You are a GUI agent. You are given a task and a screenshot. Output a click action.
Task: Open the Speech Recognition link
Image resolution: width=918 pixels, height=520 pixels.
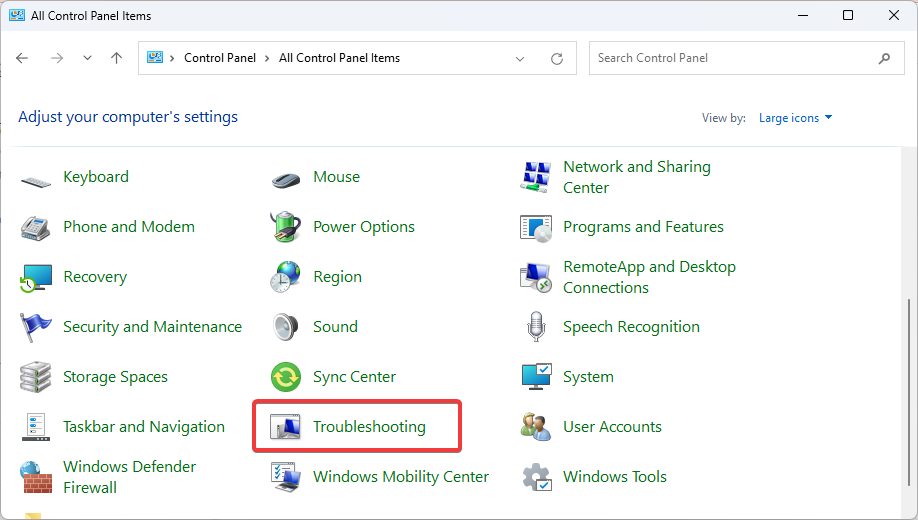[x=631, y=327]
